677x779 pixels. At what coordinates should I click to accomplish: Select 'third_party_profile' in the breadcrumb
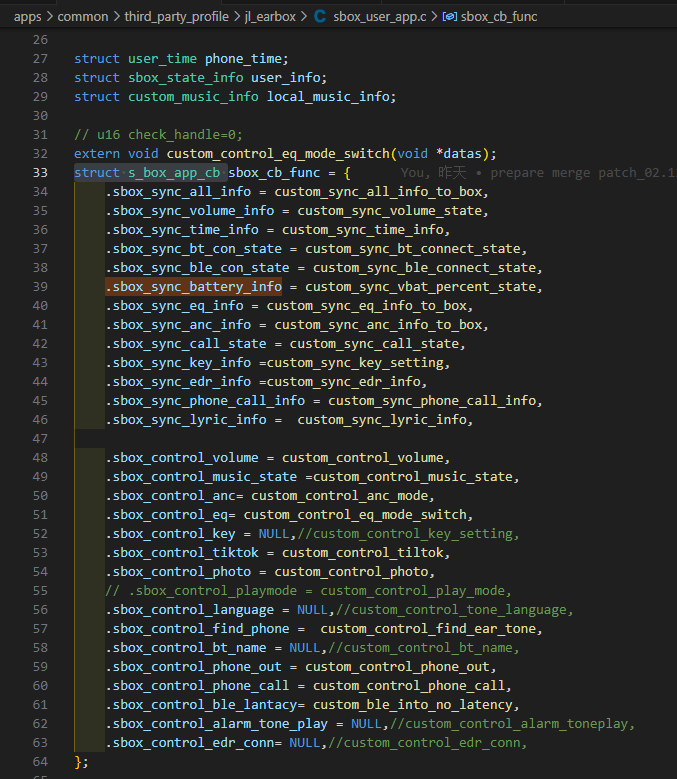point(176,17)
